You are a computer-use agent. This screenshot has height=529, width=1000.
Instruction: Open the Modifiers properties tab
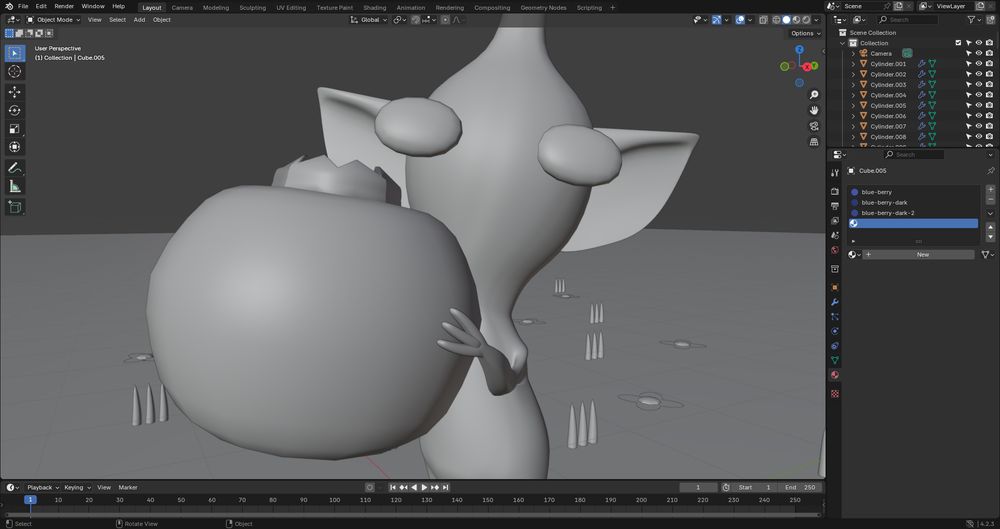tap(835, 302)
